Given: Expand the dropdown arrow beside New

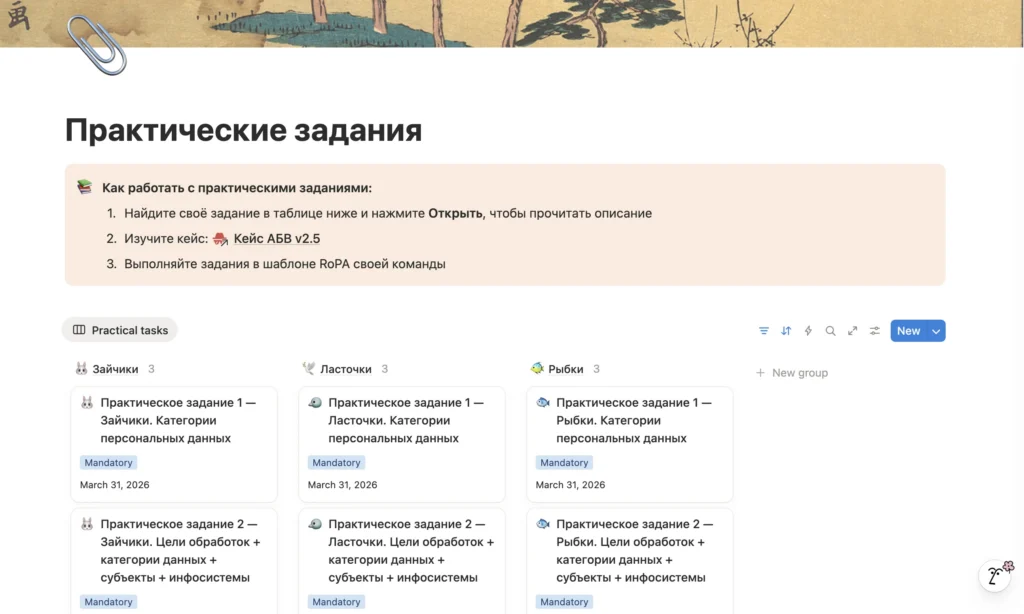Looking at the screenshot, I should (936, 331).
